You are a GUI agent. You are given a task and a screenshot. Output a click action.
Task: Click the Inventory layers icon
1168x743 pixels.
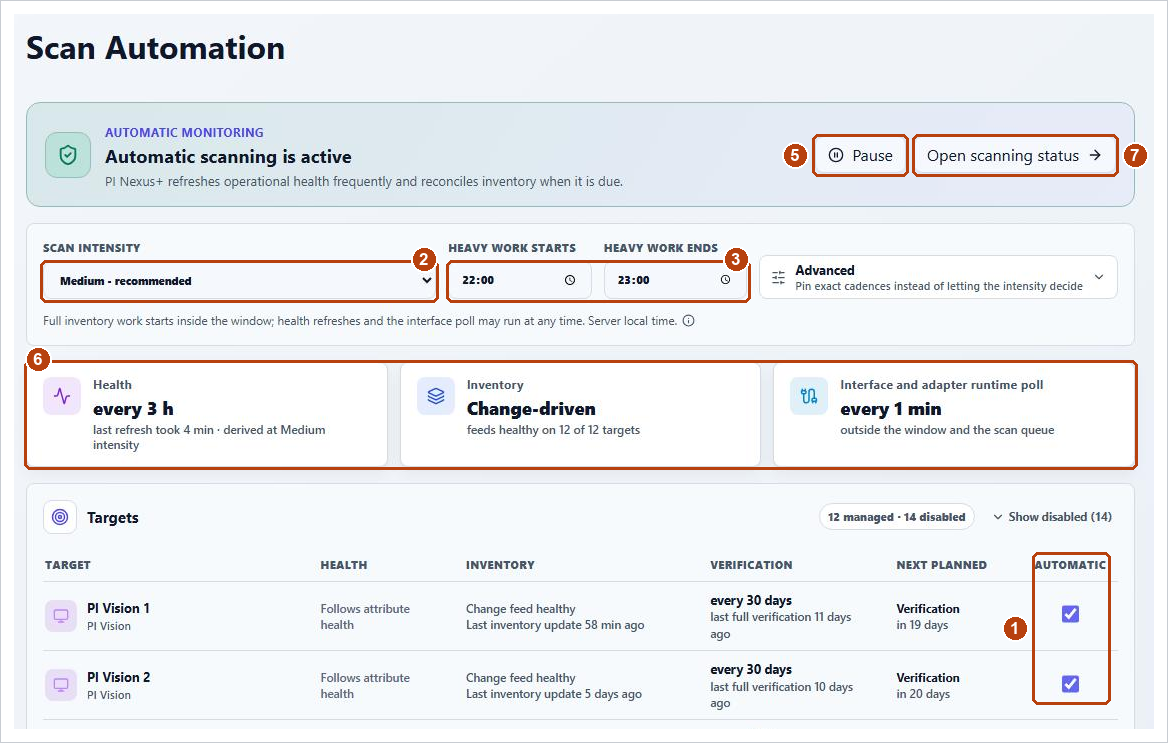[436, 396]
